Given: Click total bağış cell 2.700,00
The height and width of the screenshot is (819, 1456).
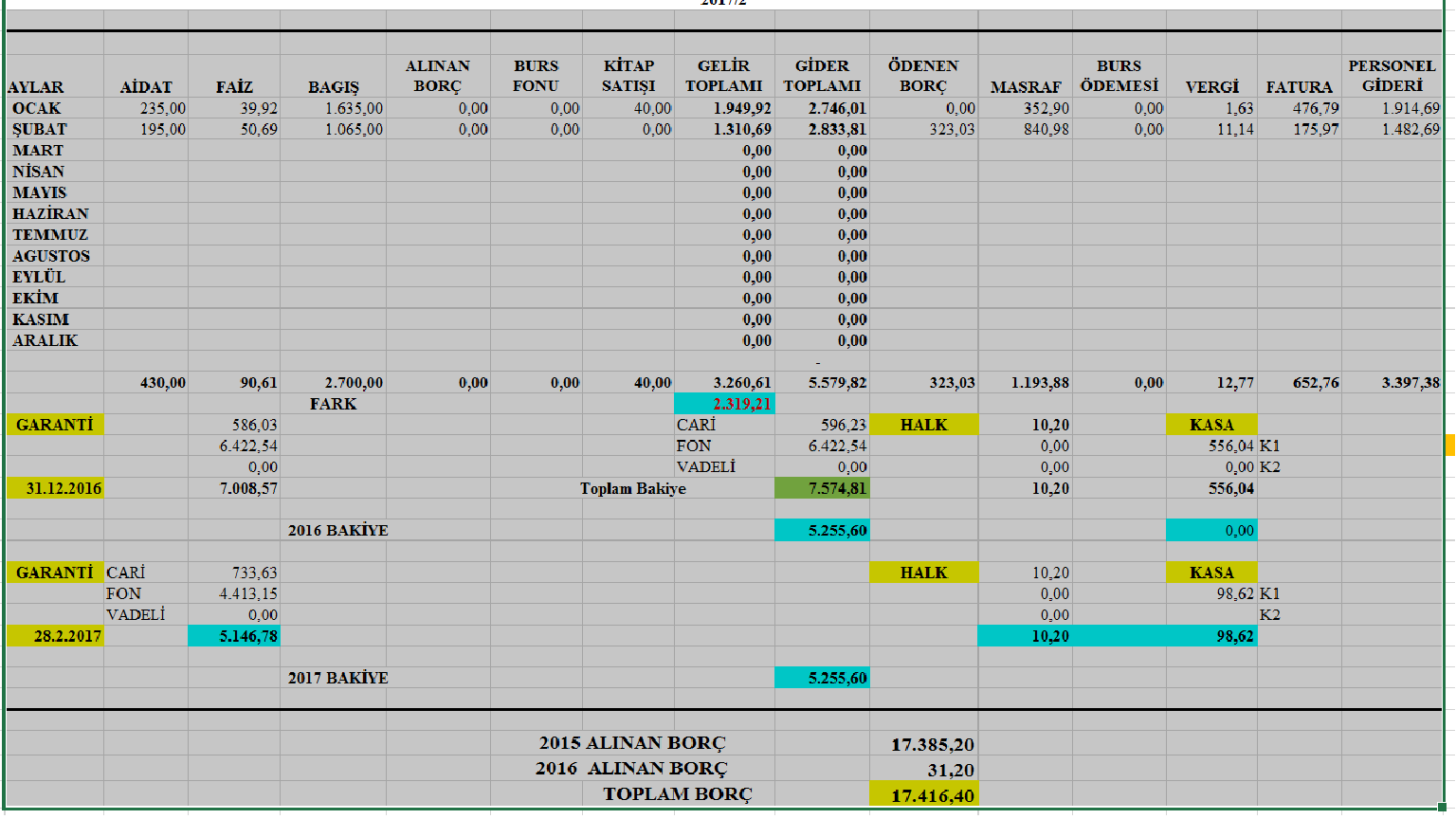Looking at the screenshot, I should (x=333, y=383).
